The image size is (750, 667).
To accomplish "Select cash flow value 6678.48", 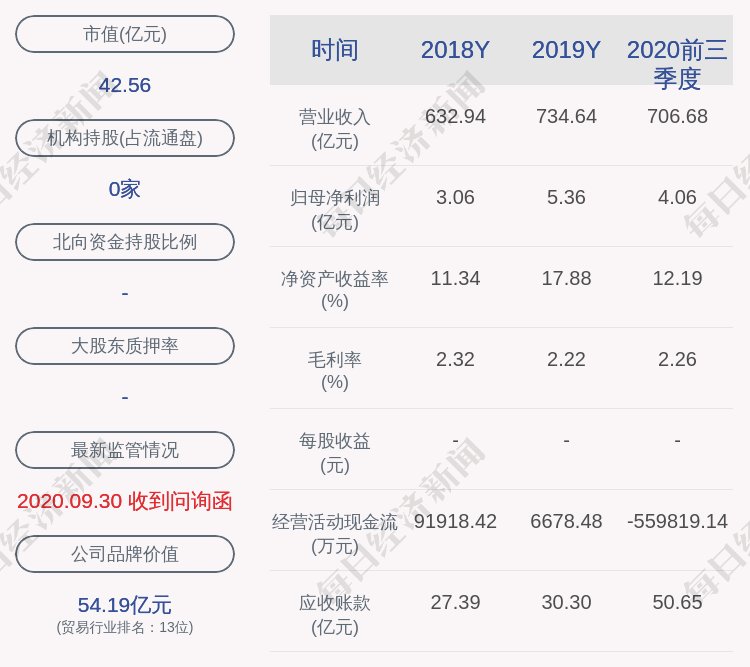I will click(x=566, y=521).
